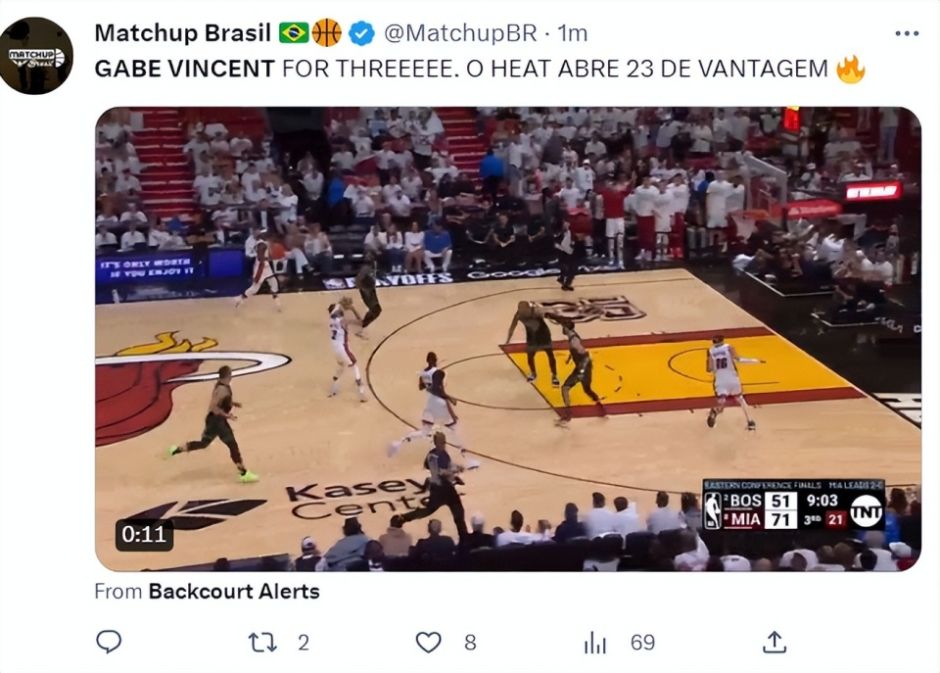Open the Backcourt Alerts source link
Viewport: 940px width, 673px height.
(234, 591)
